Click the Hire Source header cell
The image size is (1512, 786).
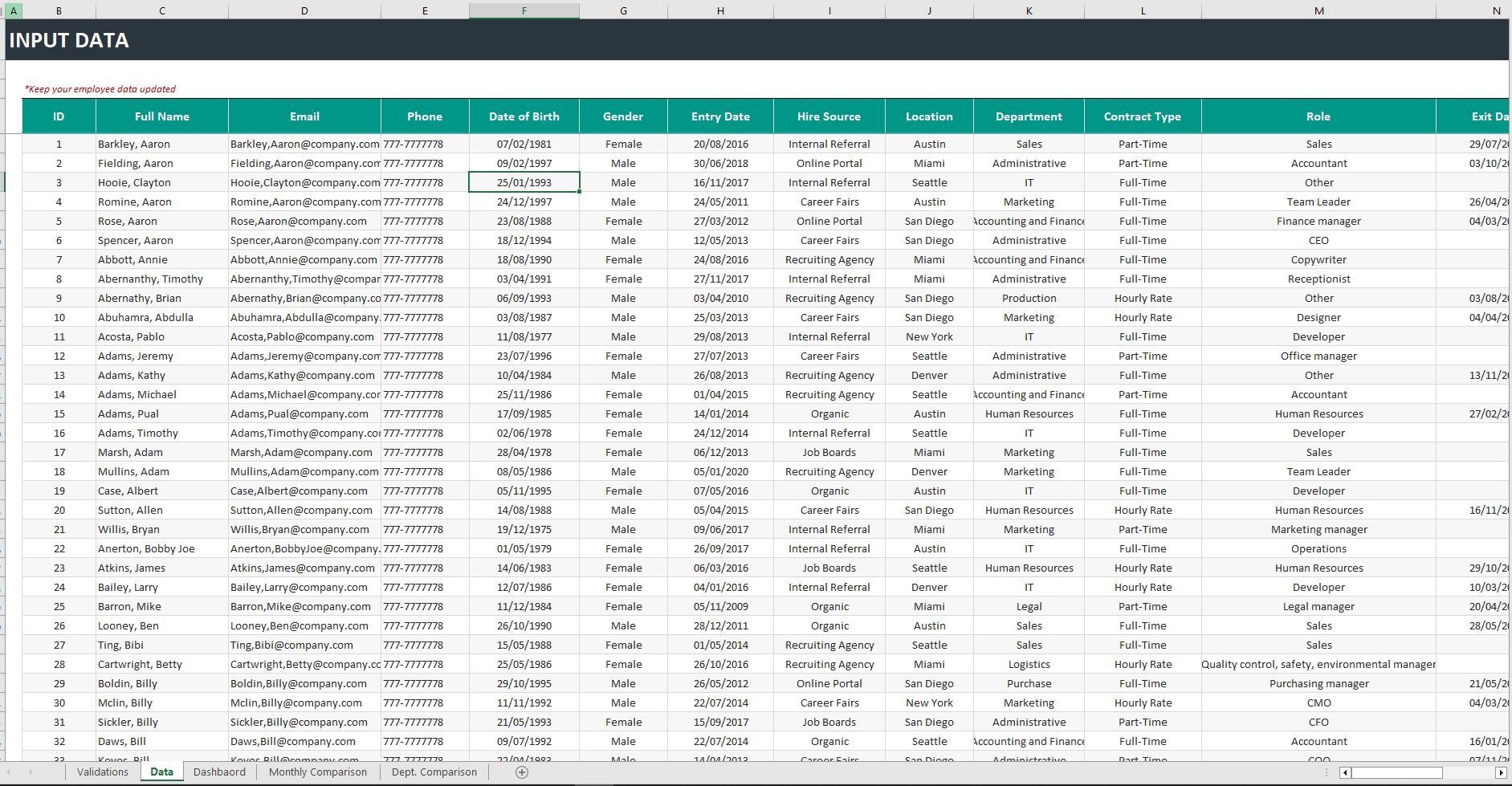[x=829, y=116]
